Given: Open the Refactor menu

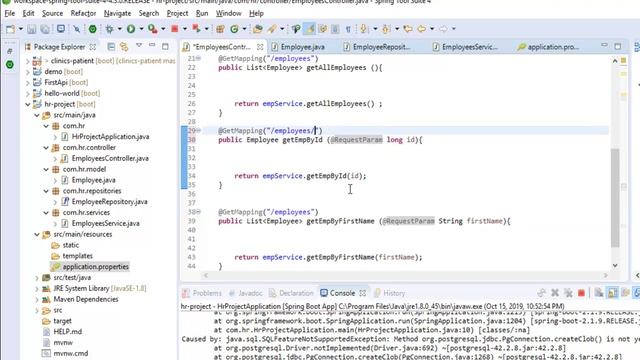Looking at the screenshot, I should (83, 13).
